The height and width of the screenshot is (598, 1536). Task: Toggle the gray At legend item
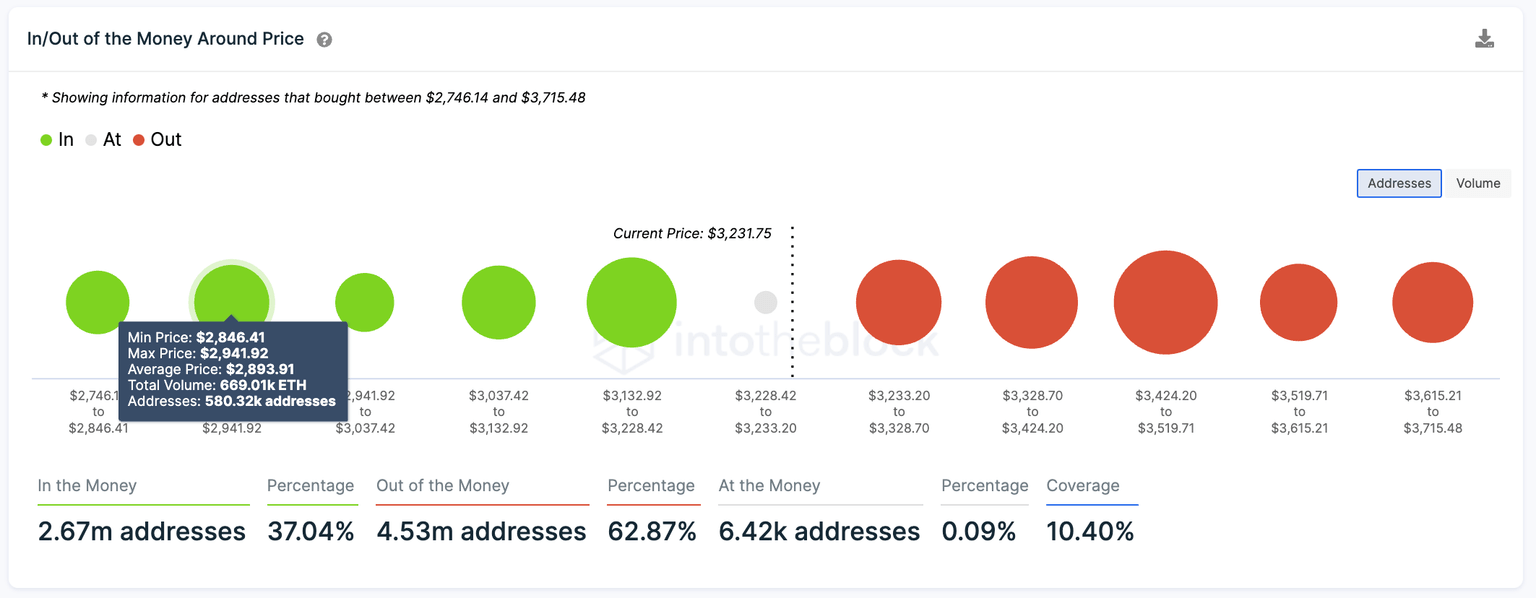(103, 140)
